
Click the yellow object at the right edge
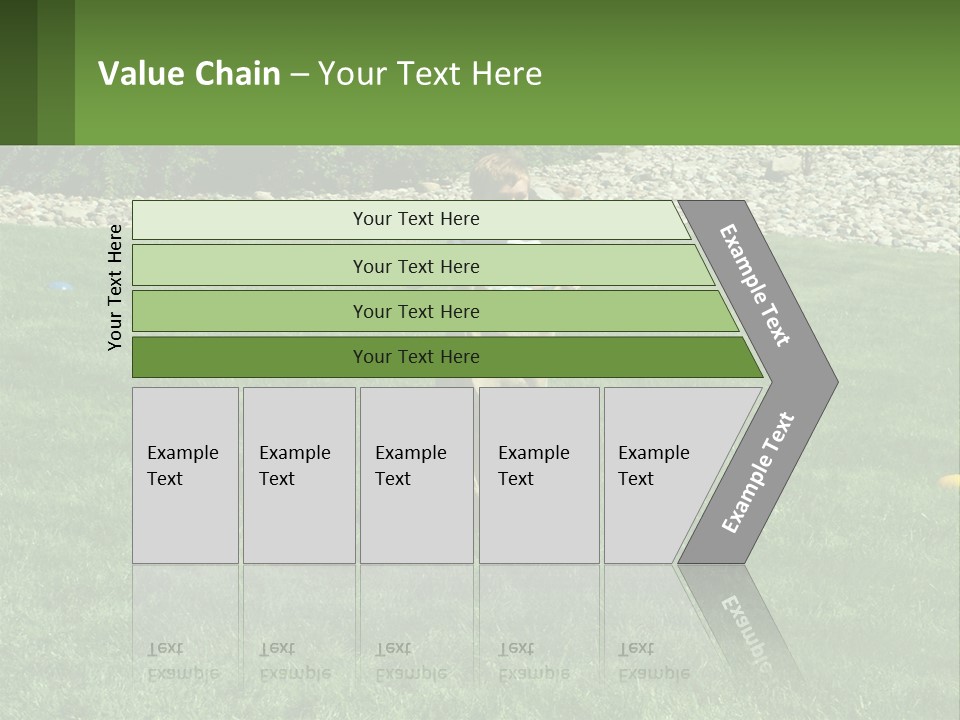(x=948, y=482)
